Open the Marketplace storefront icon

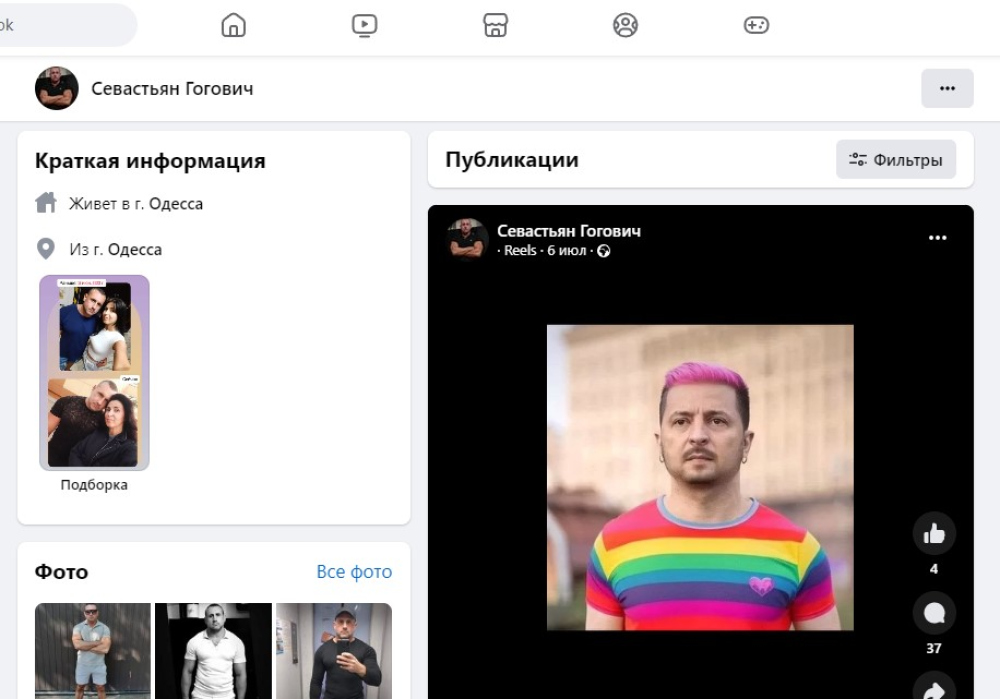(495, 25)
